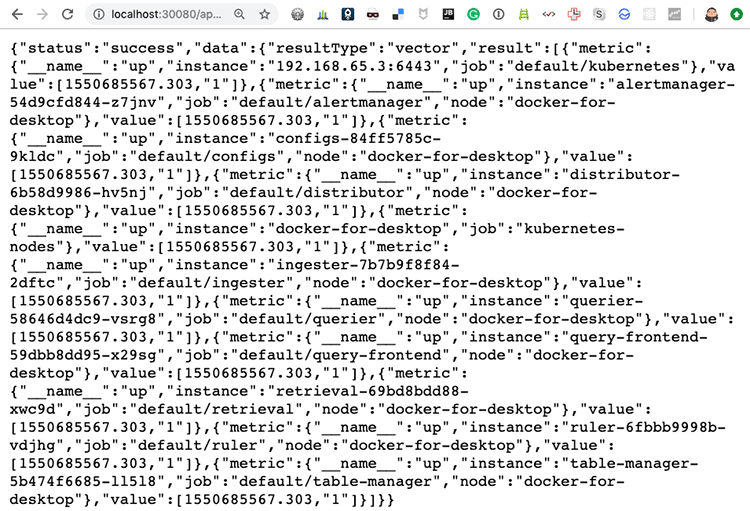The height and width of the screenshot is (511, 750).
Task: Reload the localhost page
Action: tap(67, 14)
